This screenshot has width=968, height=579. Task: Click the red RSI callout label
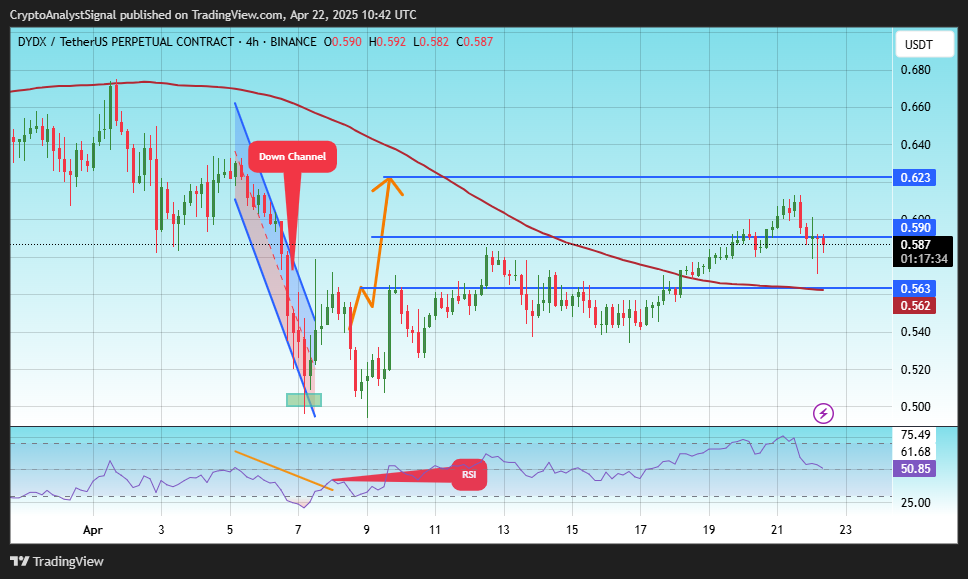pos(469,475)
